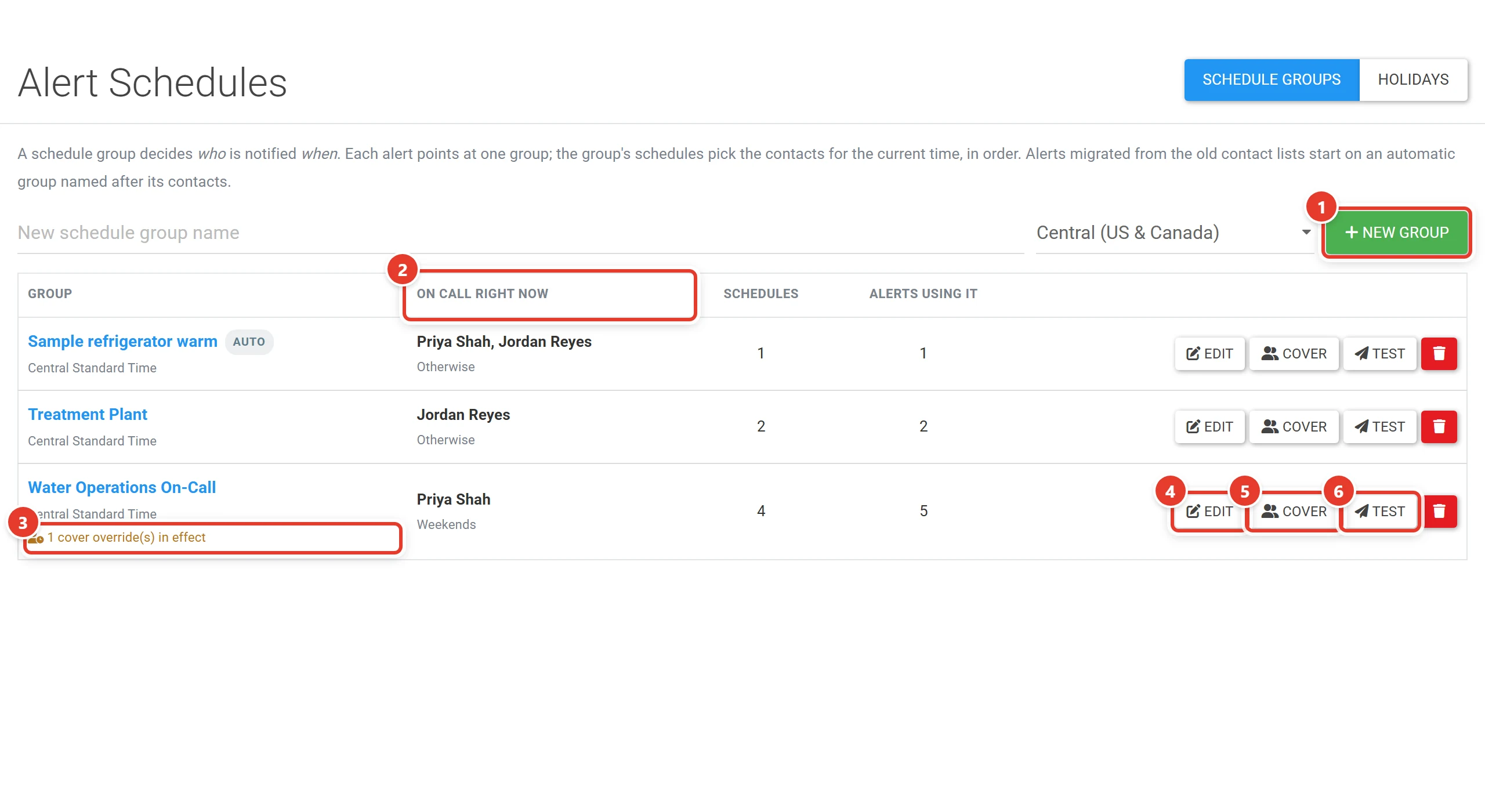1485x812 pixels.
Task: Click the 'Group' column header
Action: point(50,293)
